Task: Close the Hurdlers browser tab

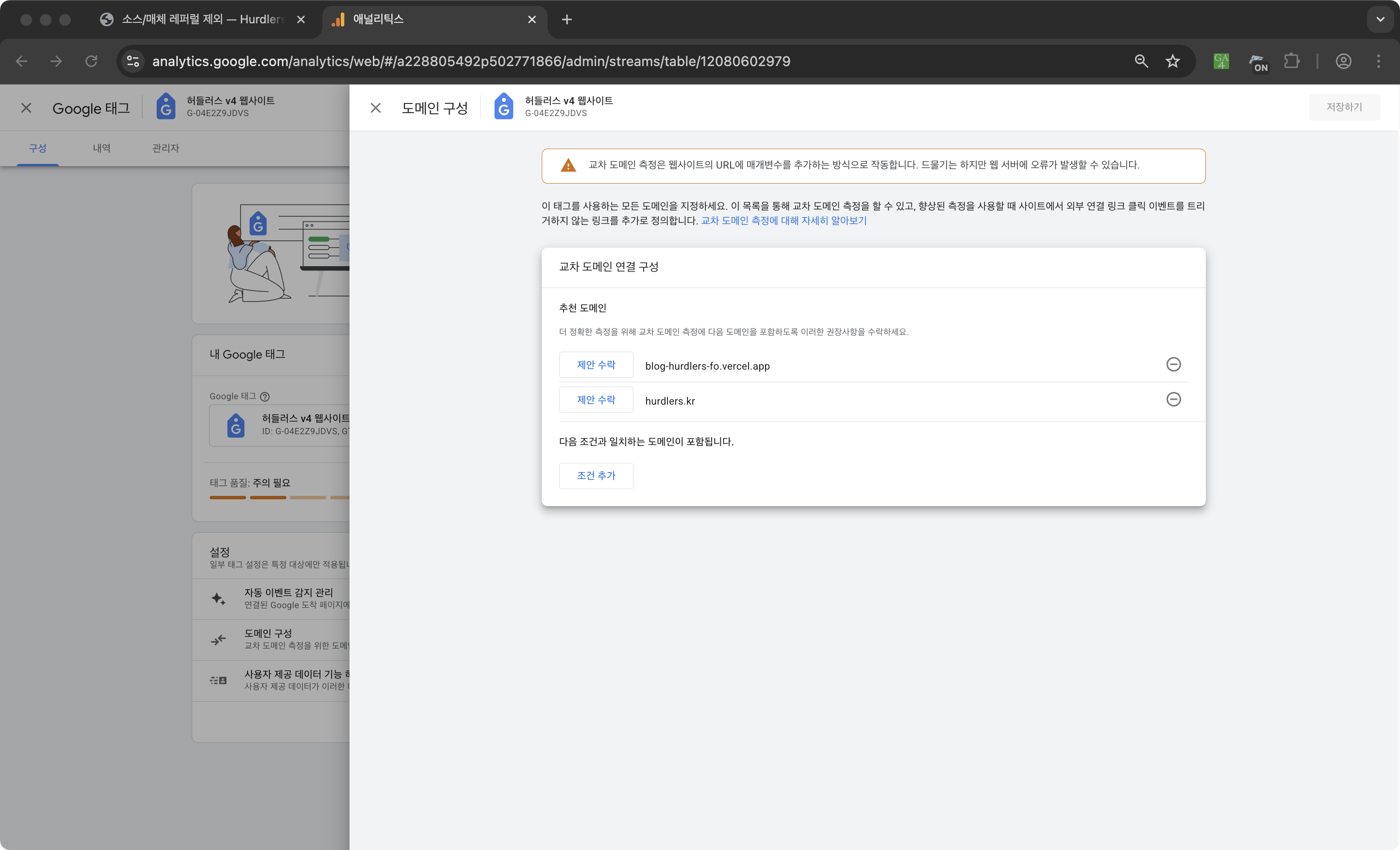Action: (x=301, y=20)
